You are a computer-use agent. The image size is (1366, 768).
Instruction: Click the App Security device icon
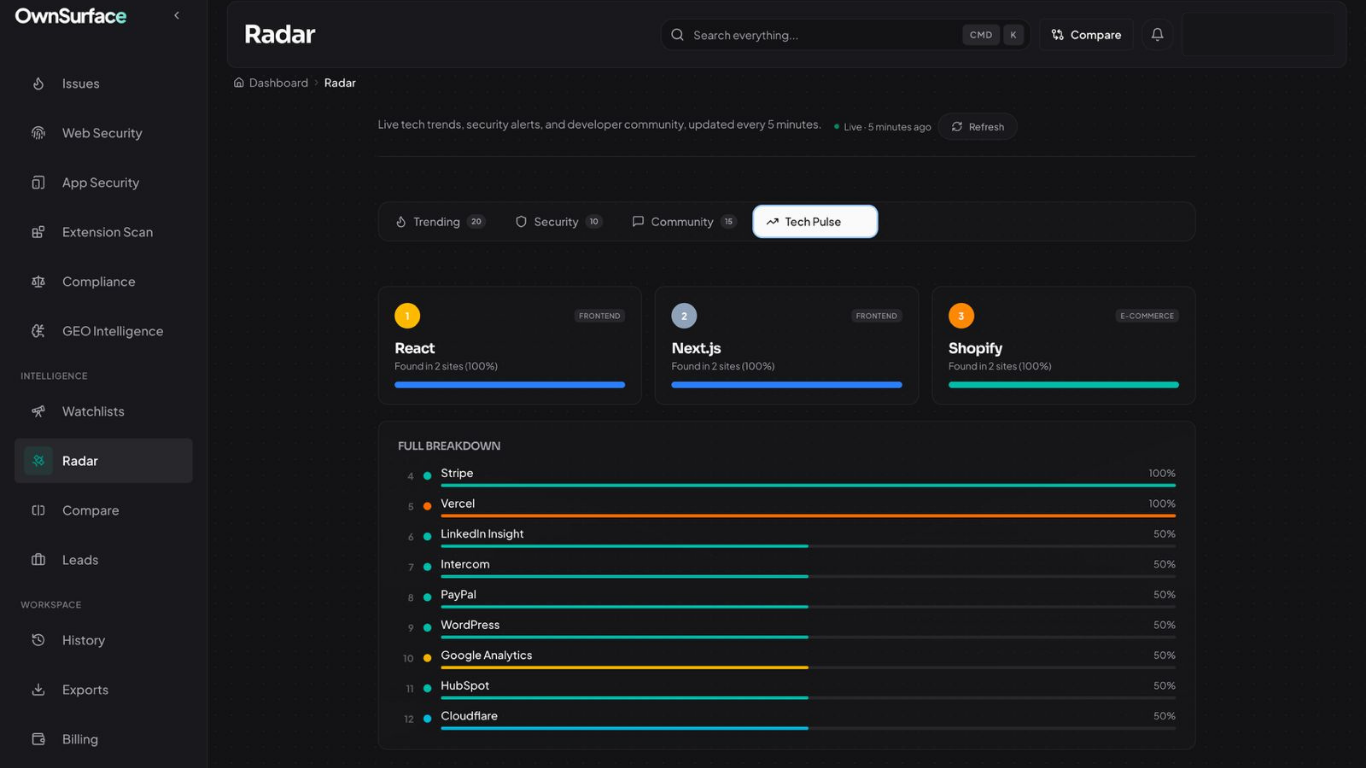[38, 183]
